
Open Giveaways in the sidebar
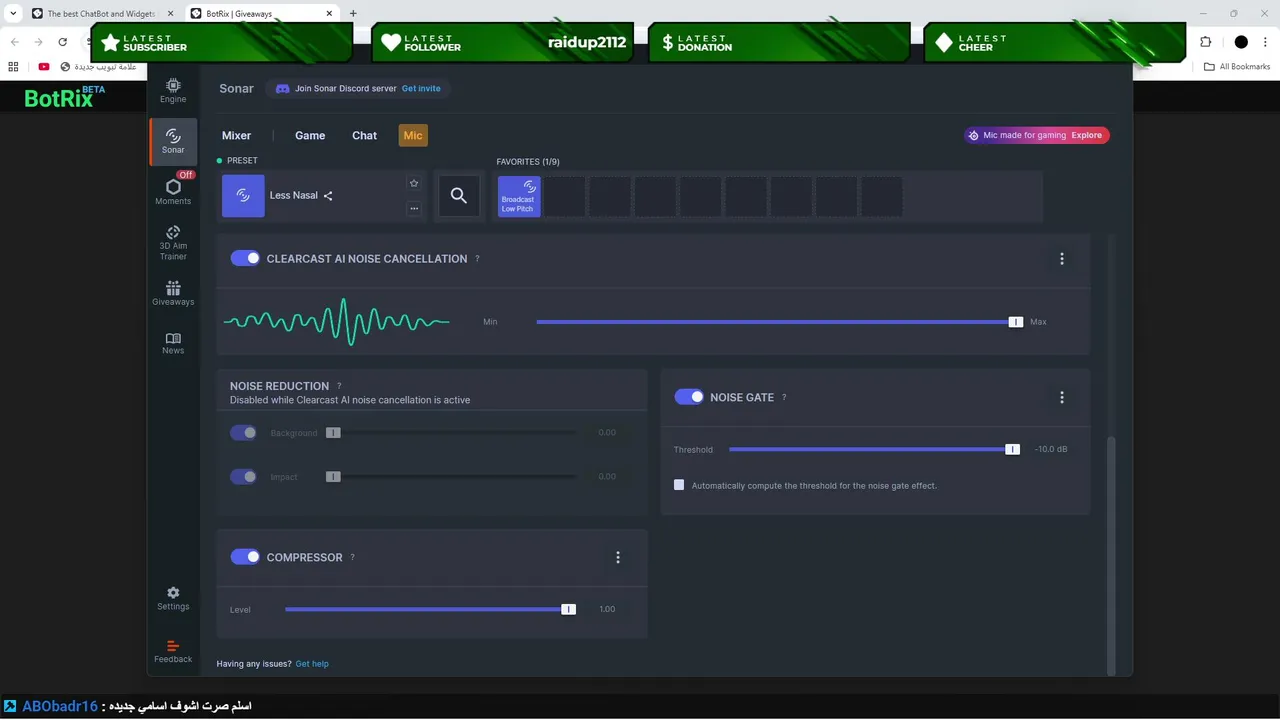(x=173, y=293)
